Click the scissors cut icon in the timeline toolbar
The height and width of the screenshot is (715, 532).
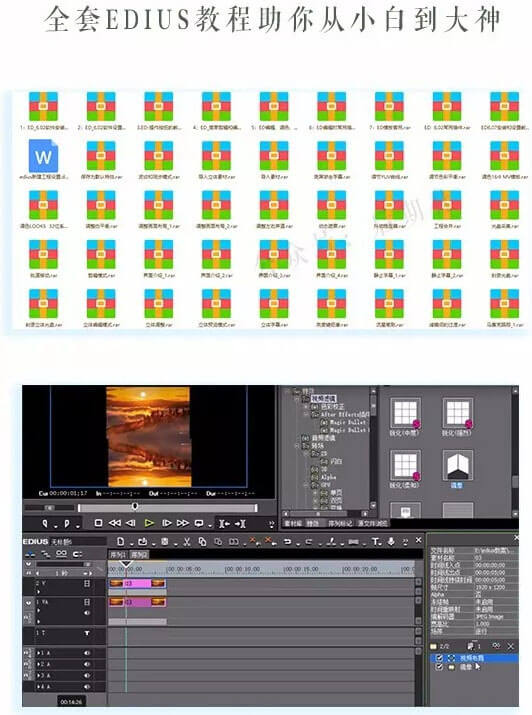click(186, 541)
